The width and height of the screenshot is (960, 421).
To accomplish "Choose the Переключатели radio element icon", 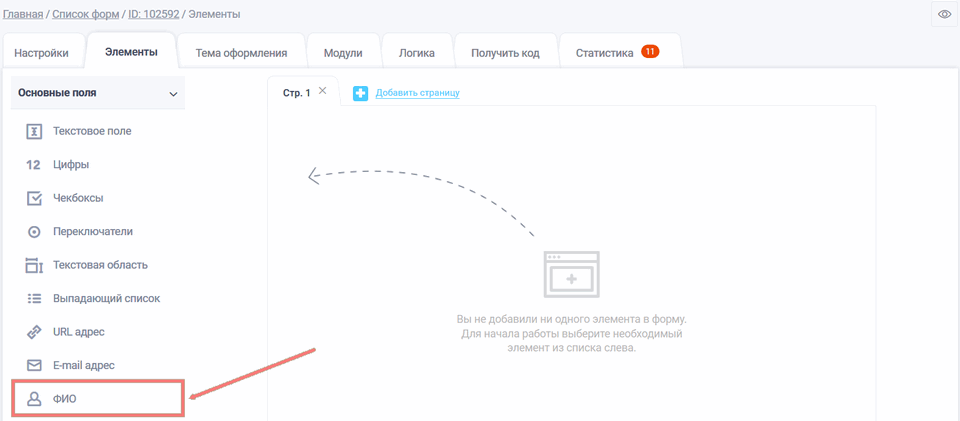I will 34,232.
